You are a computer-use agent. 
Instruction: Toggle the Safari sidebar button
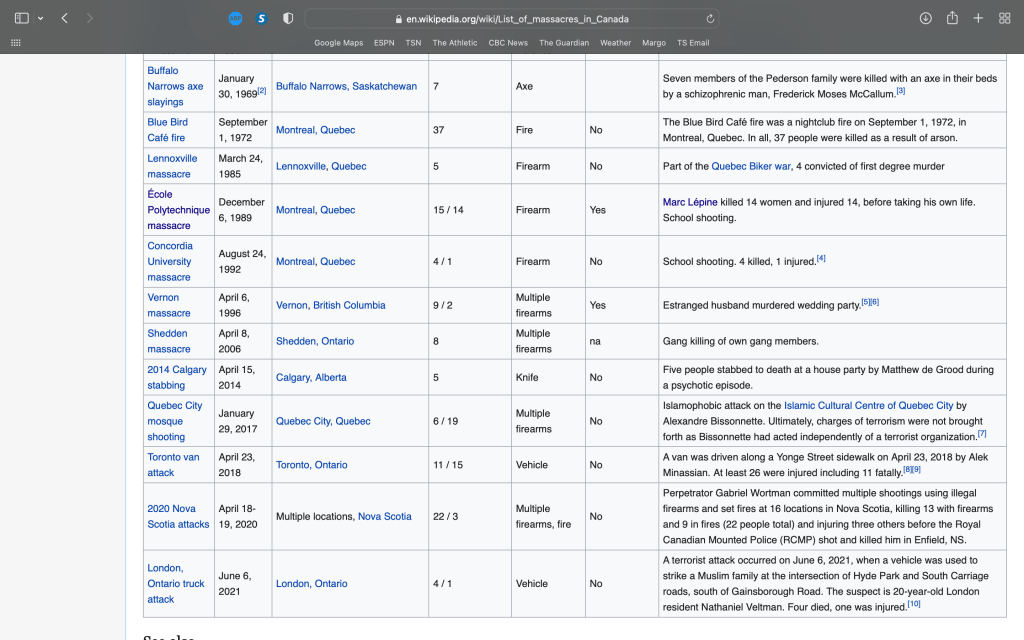click(x=21, y=18)
